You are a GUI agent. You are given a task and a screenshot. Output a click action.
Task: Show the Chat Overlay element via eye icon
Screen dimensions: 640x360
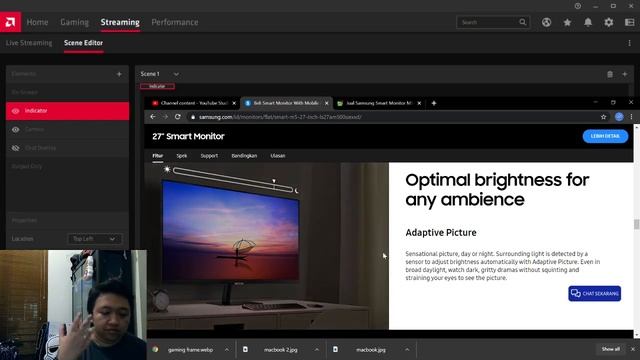click(x=16, y=148)
